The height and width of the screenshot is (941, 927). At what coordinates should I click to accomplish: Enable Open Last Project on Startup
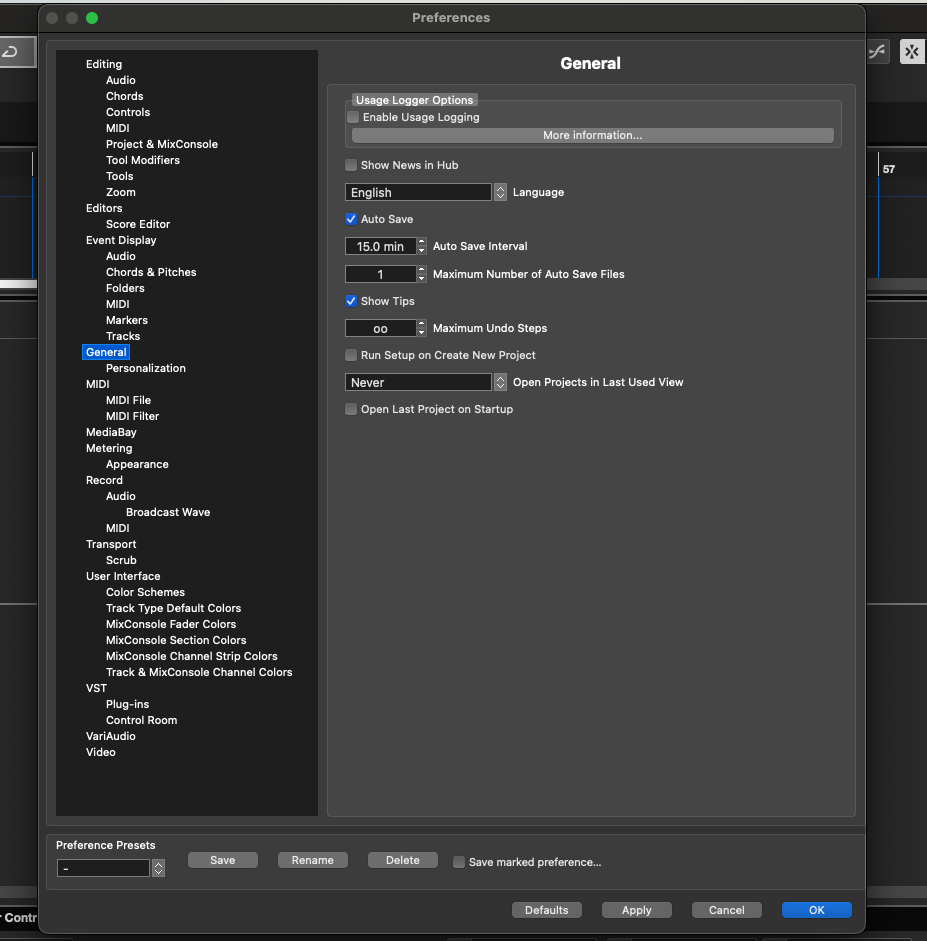tap(351, 409)
